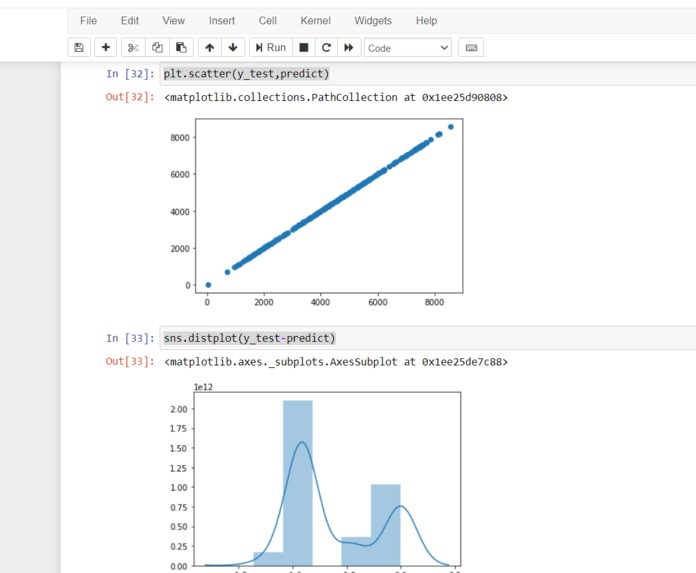The width and height of the screenshot is (696, 573).
Task: Paste cells below icon
Action: pyautogui.click(x=181, y=47)
